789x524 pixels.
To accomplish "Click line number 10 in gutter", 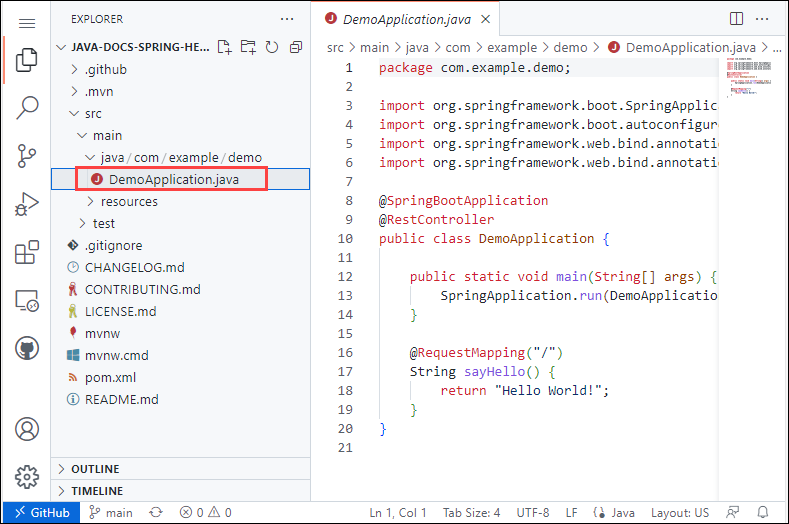I will pyautogui.click(x=345, y=239).
